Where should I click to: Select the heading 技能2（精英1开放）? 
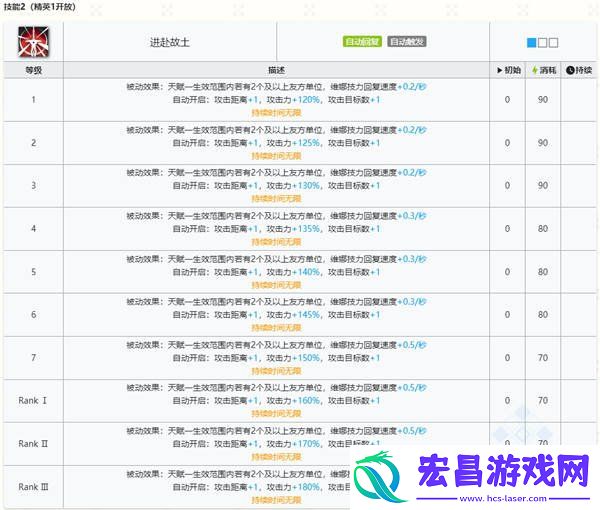point(39,7)
